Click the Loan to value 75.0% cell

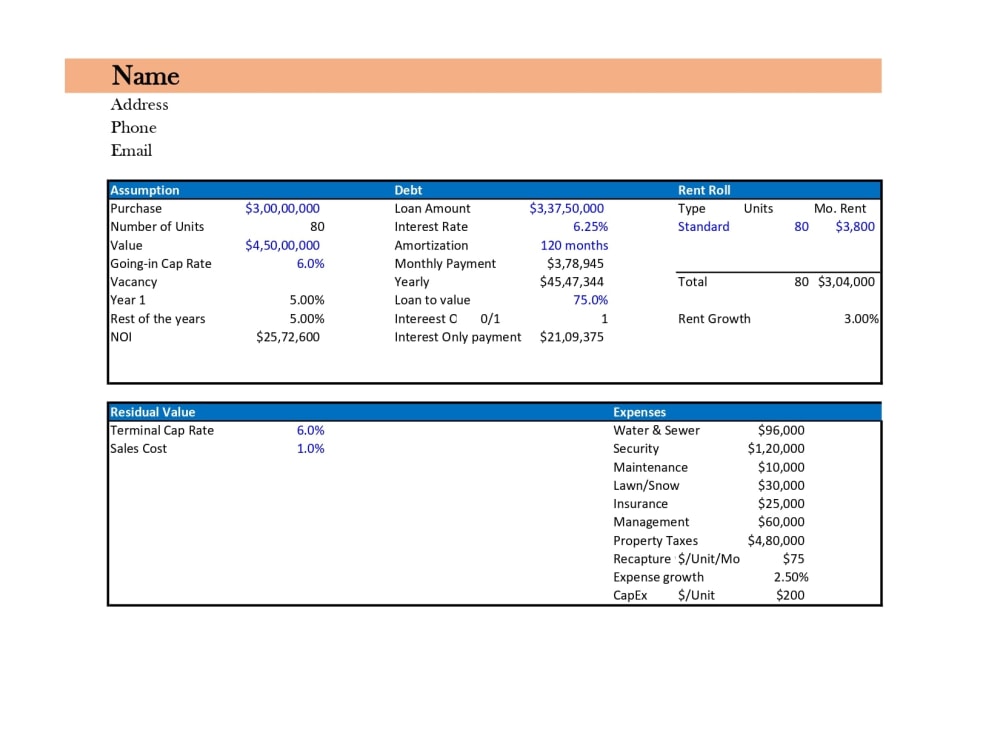point(591,300)
